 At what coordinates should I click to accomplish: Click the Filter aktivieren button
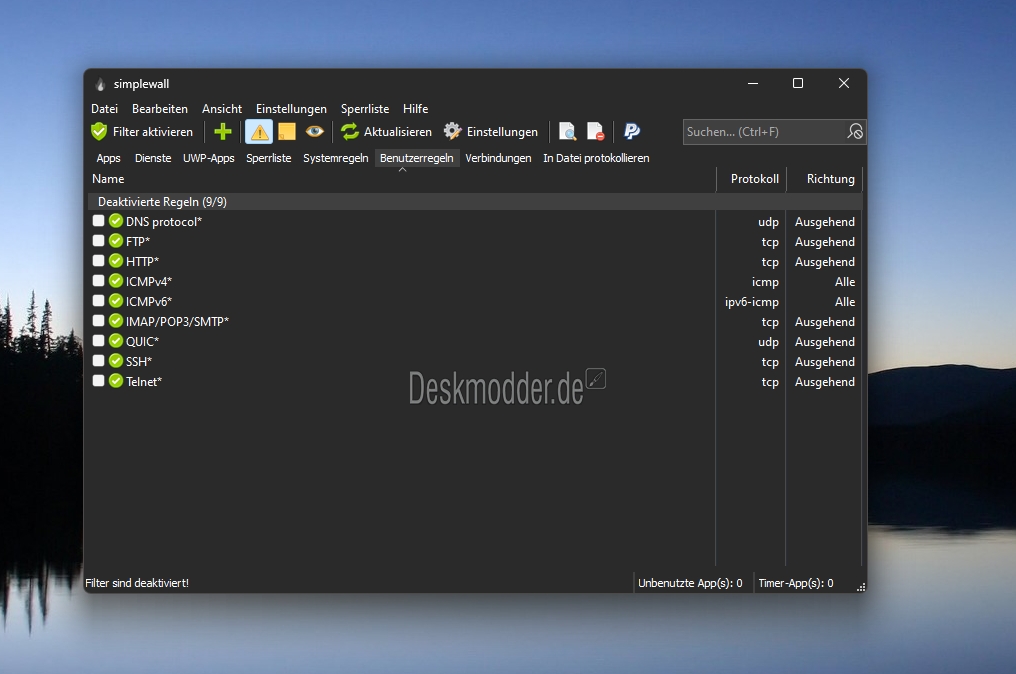(x=143, y=132)
